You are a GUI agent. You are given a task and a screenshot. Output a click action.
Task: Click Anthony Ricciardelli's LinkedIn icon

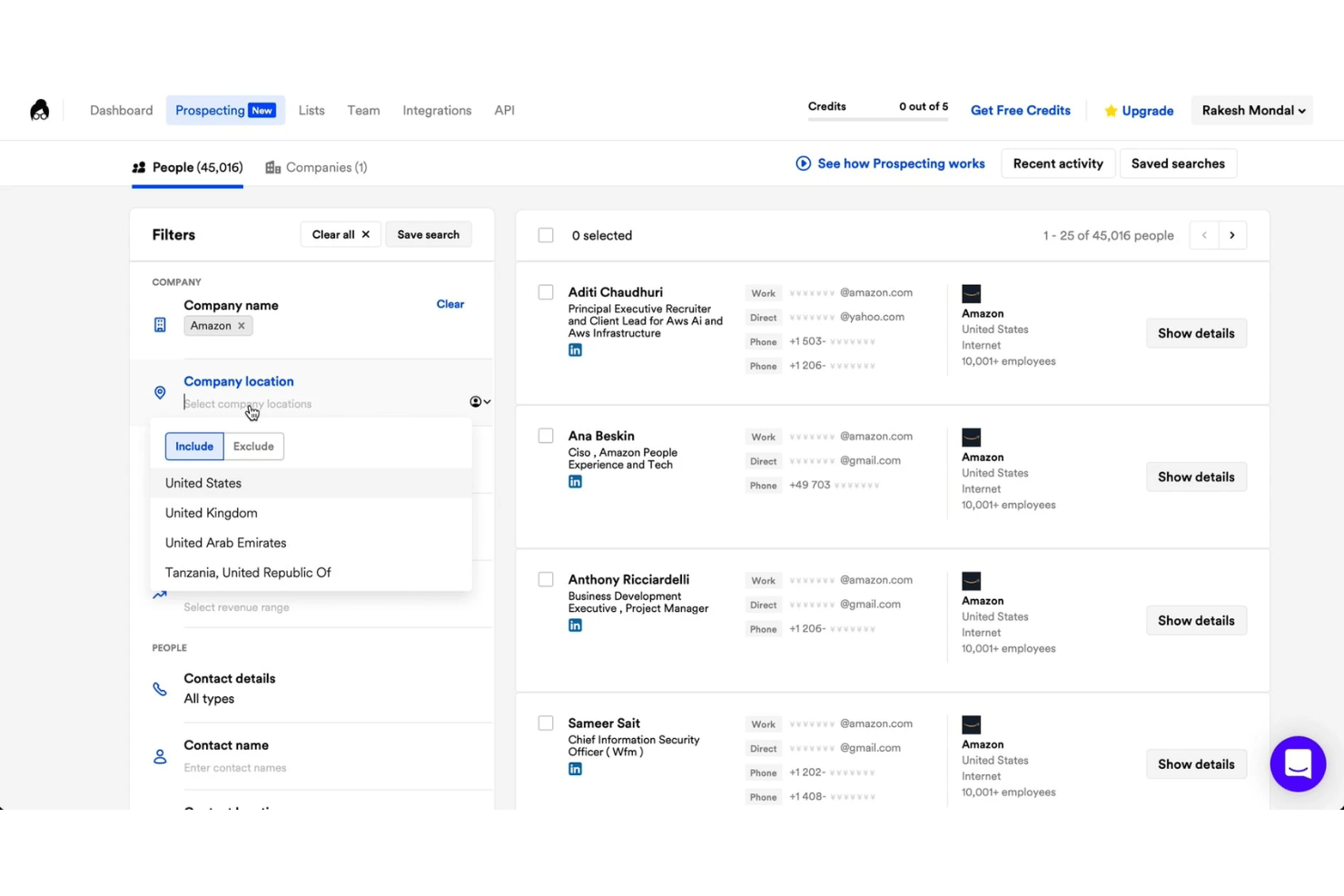point(575,625)
